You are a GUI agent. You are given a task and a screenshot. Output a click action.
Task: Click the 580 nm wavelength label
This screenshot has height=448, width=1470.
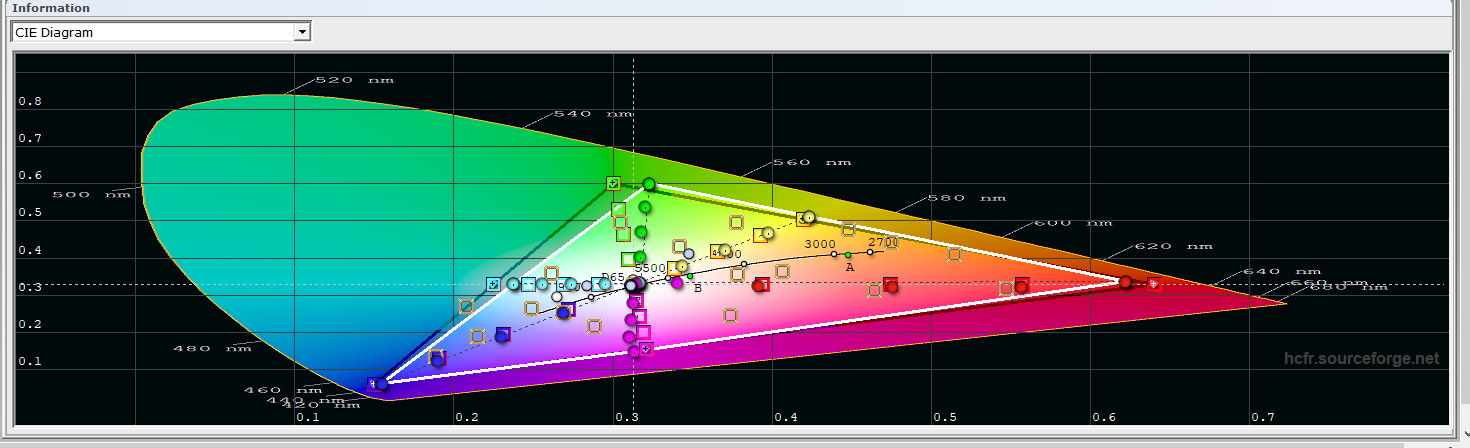click(x=968, y=198)
